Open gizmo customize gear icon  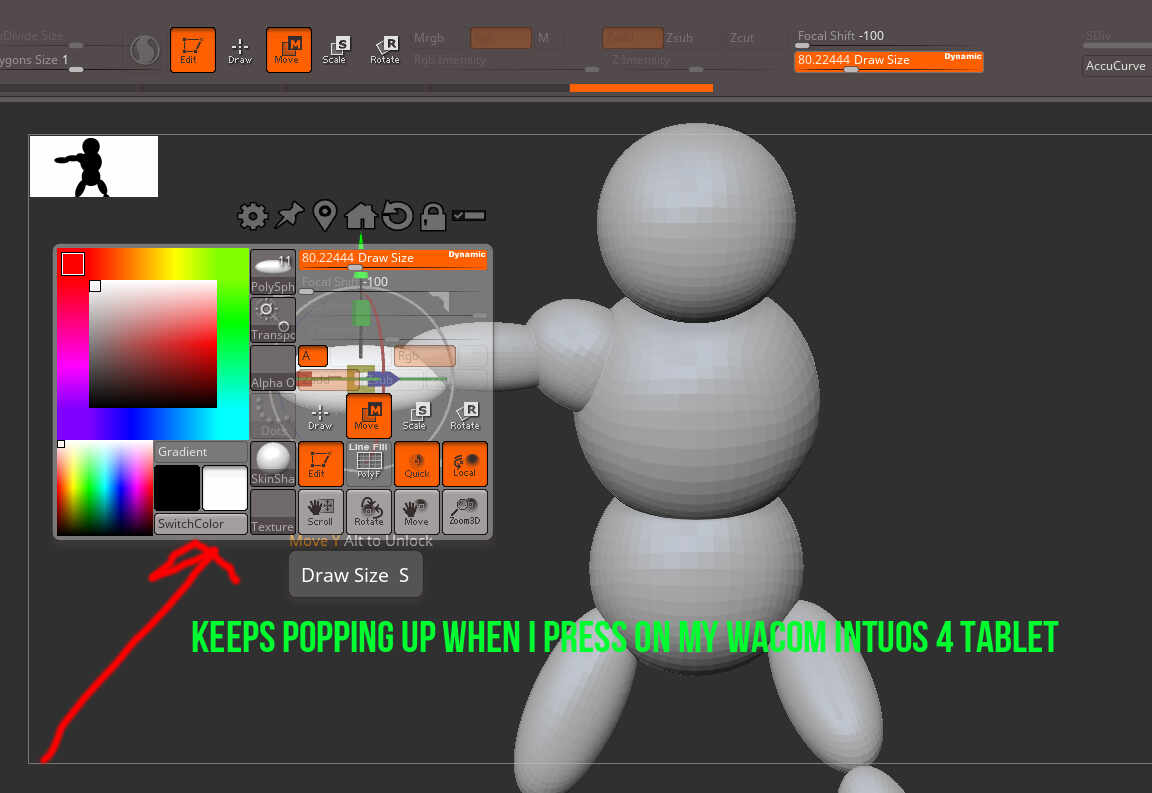coord(253,216)
